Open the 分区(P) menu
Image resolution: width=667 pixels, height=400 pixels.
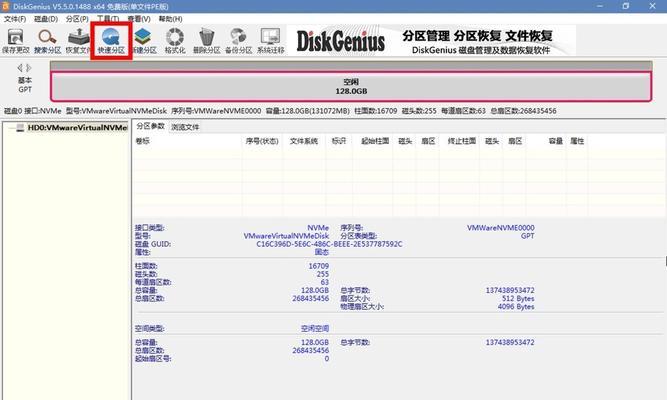pos(77,19)
